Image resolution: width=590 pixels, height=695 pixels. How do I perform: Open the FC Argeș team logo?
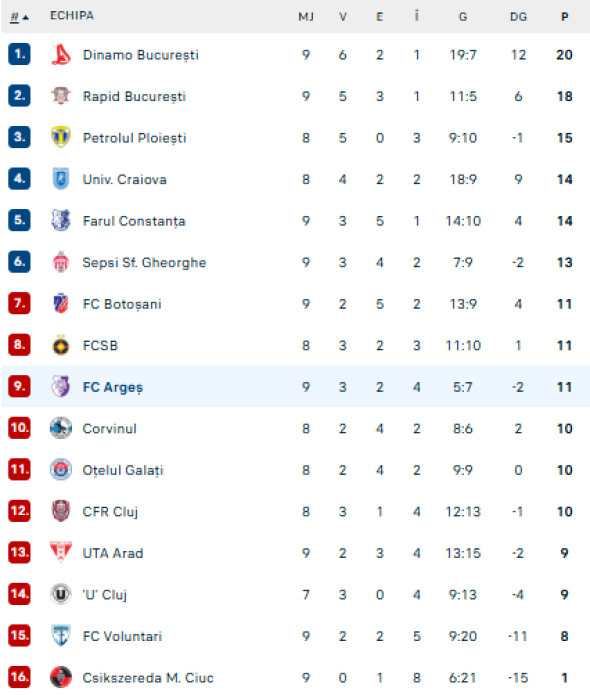[x=61, y=387]
